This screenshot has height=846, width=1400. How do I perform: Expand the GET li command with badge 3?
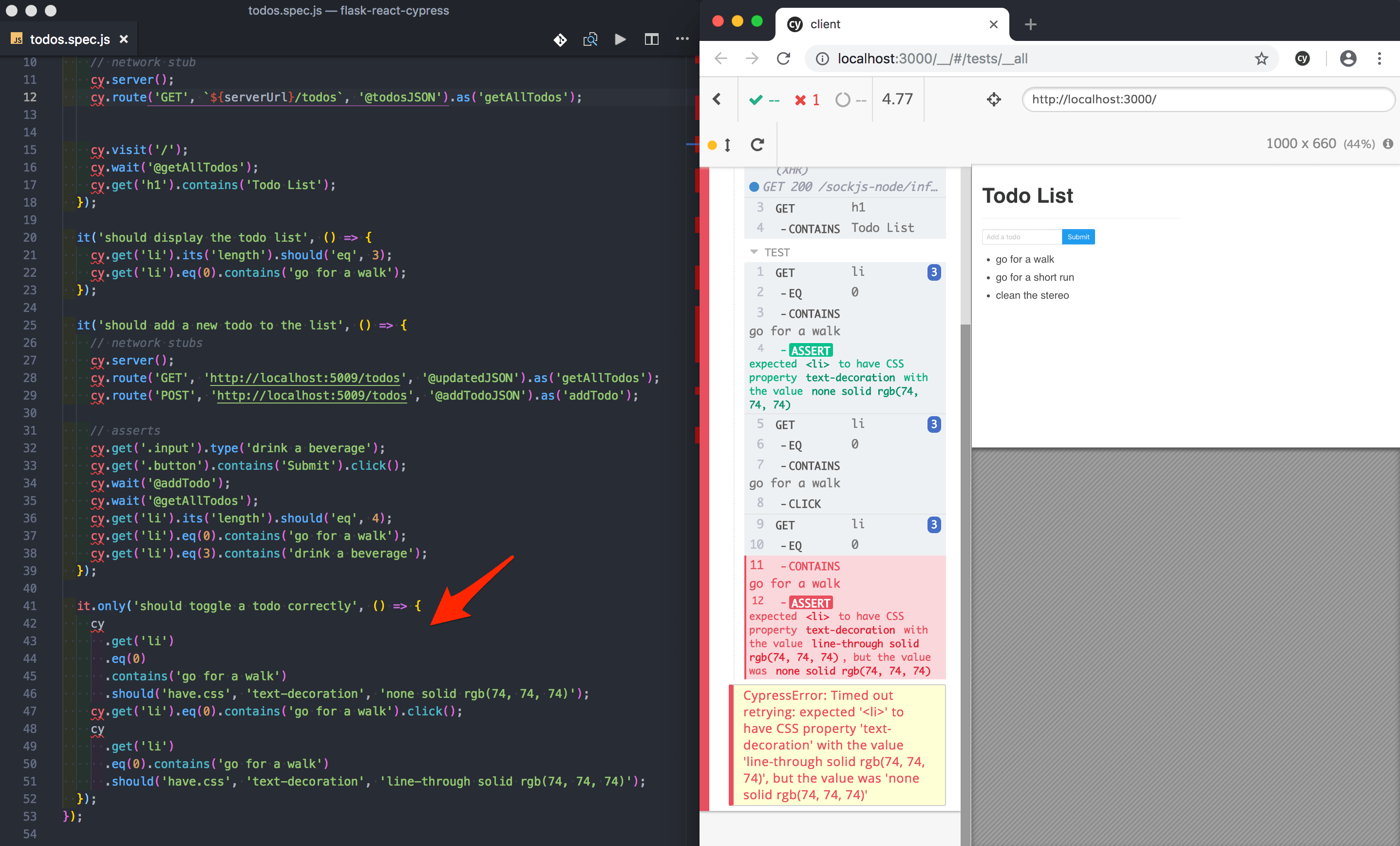pyautogui.click(x=934, y=272)
